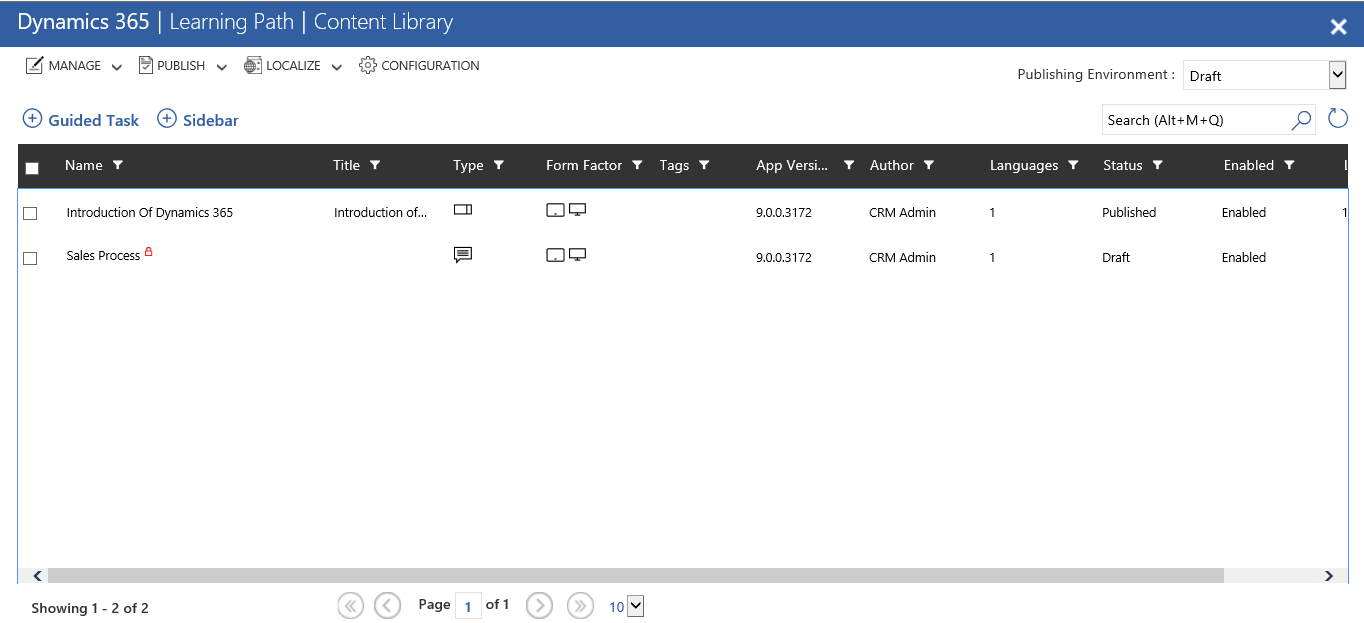This screenshot has height=623, width=1364.
Task: Expand the Manage menu arrow
Action: coord(116,67)
